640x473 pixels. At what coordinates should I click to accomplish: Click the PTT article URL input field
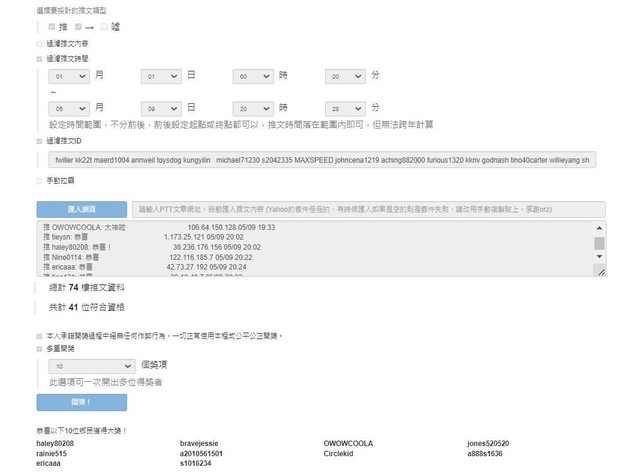368,210
